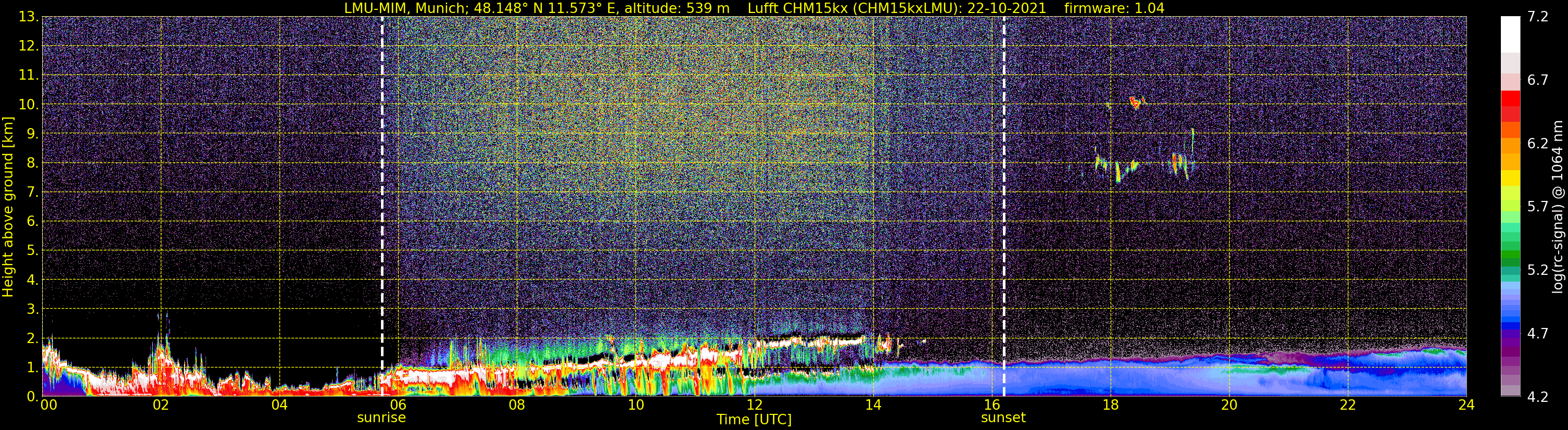
Task: Click the 'sunset' label below the time axis
Action: 1003,418
